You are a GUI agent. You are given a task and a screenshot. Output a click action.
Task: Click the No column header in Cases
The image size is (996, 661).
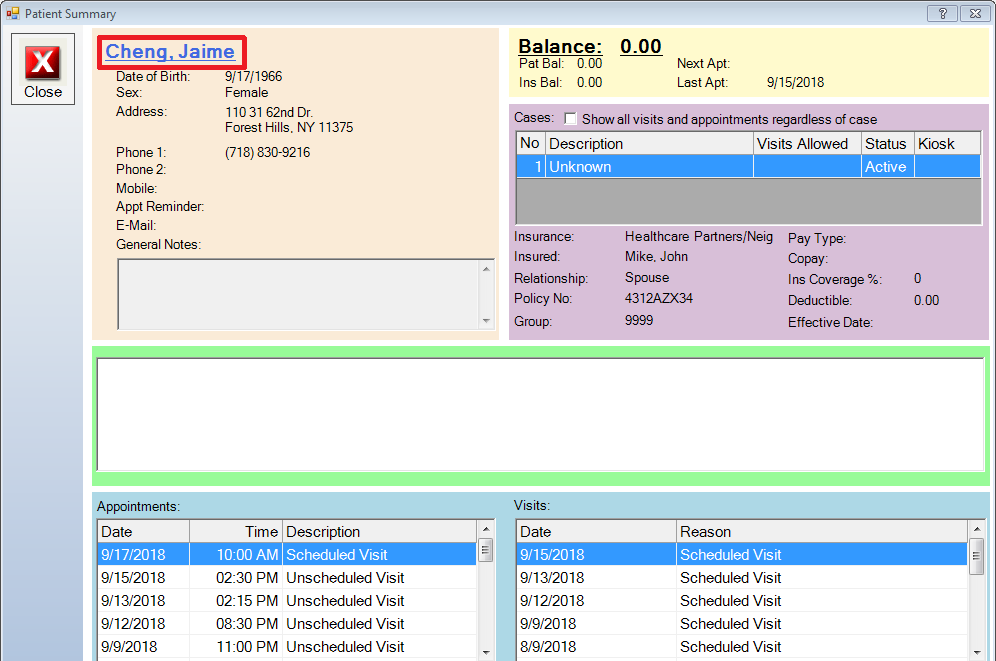530,144
